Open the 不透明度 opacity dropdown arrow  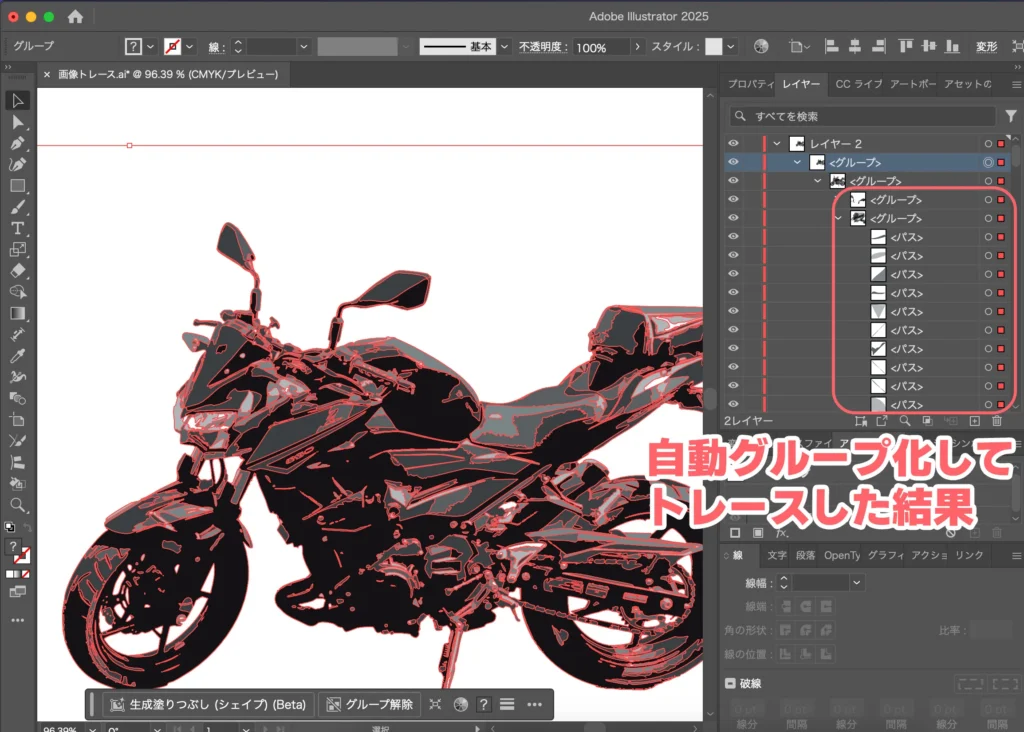pos(639,47)
